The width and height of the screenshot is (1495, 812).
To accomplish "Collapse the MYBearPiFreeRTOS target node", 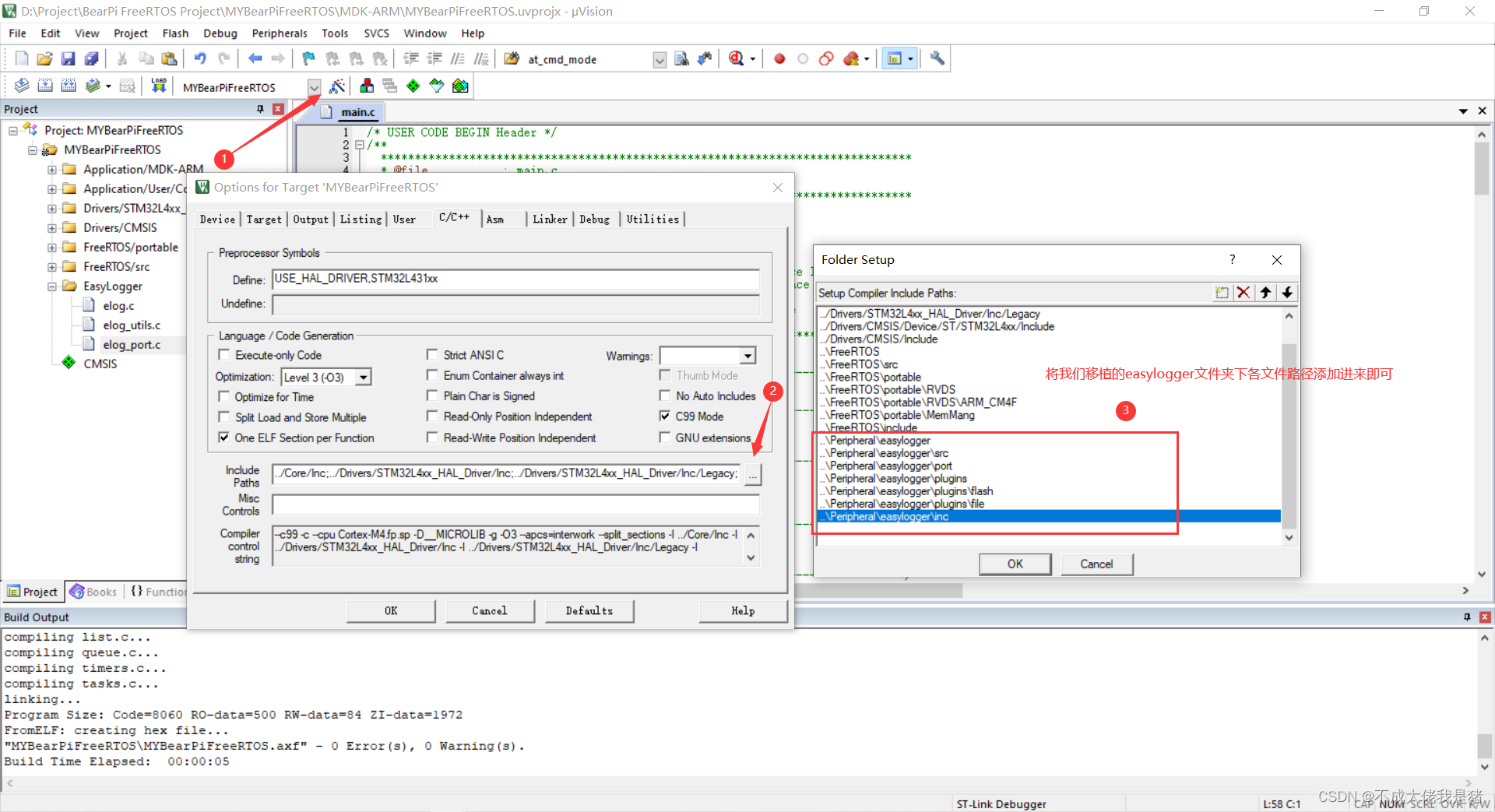I will (x=32, y=150).
